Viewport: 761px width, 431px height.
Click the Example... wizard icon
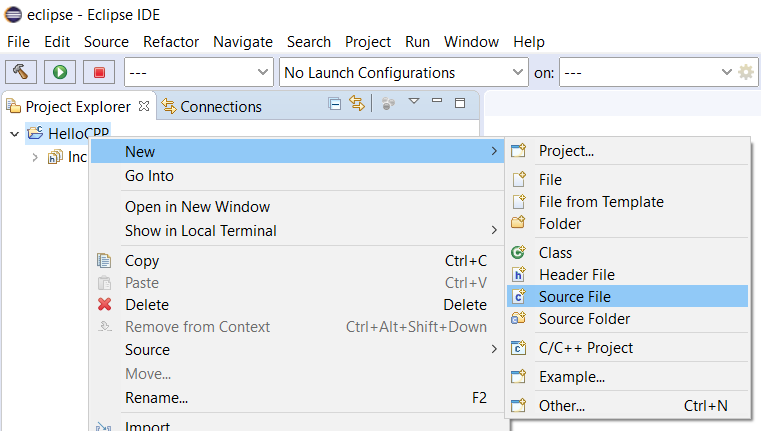point(518,376)
